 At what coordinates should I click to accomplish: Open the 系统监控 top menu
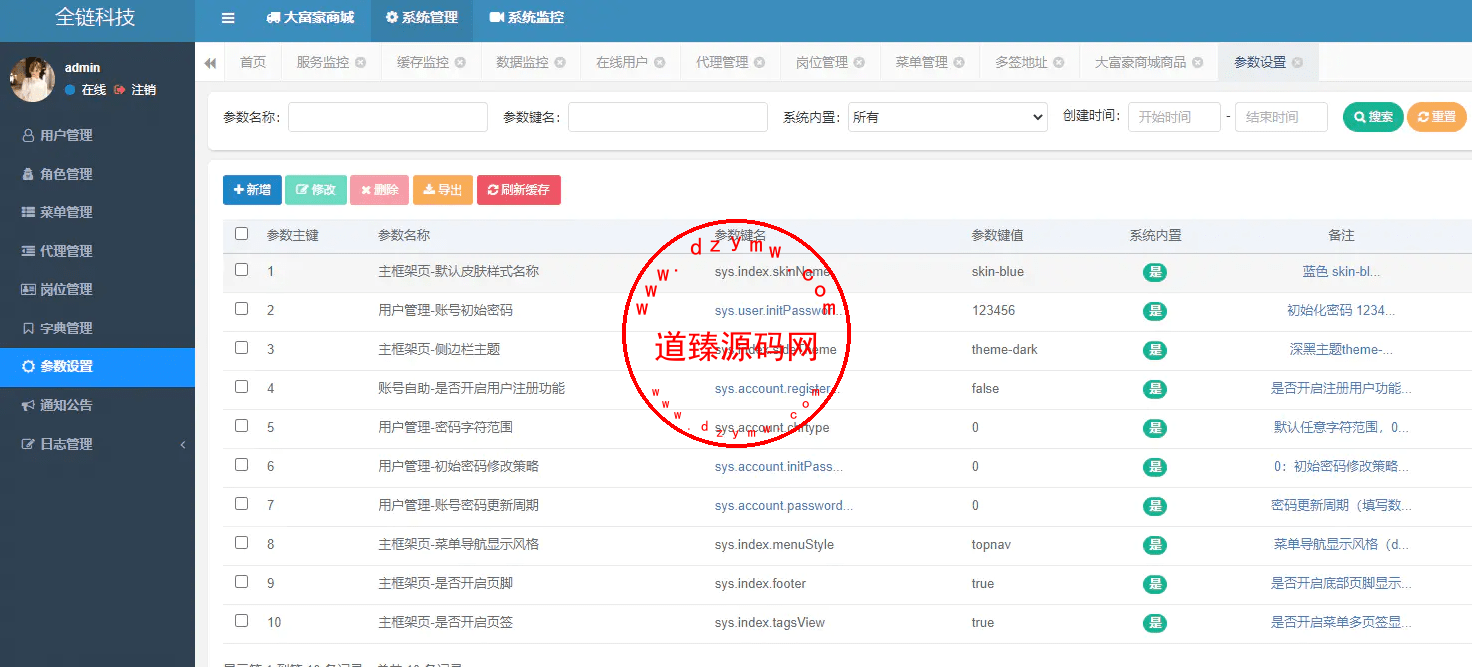coord(527,18)
